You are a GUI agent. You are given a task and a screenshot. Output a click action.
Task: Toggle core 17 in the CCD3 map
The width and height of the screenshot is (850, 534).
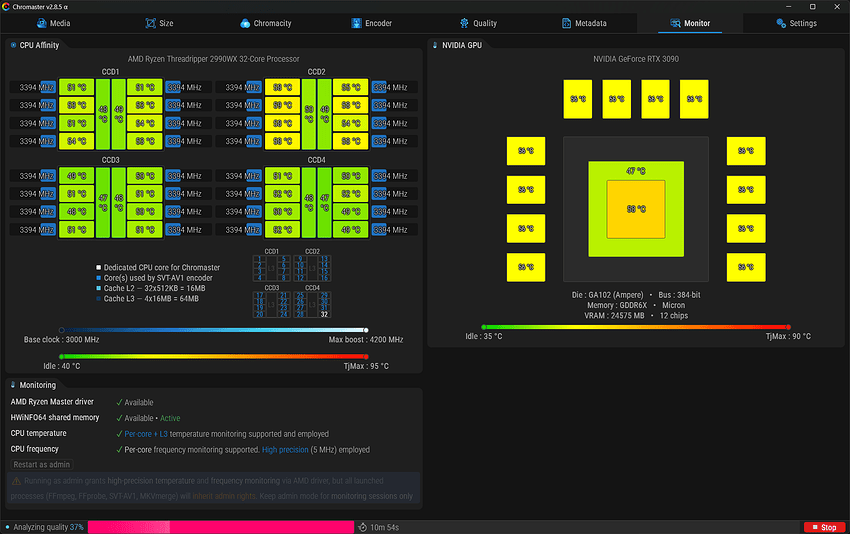(260, 296)
